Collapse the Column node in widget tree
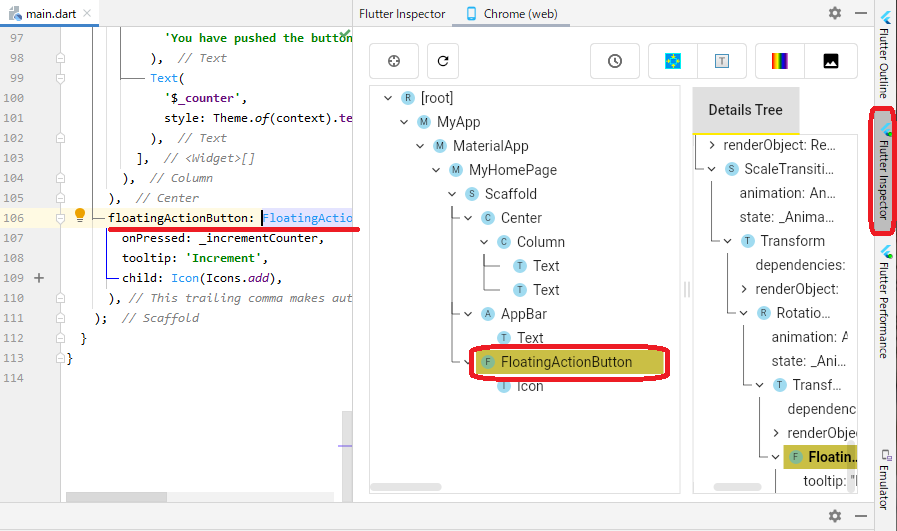Screen dimensions: 897x531 pos(484,242)
